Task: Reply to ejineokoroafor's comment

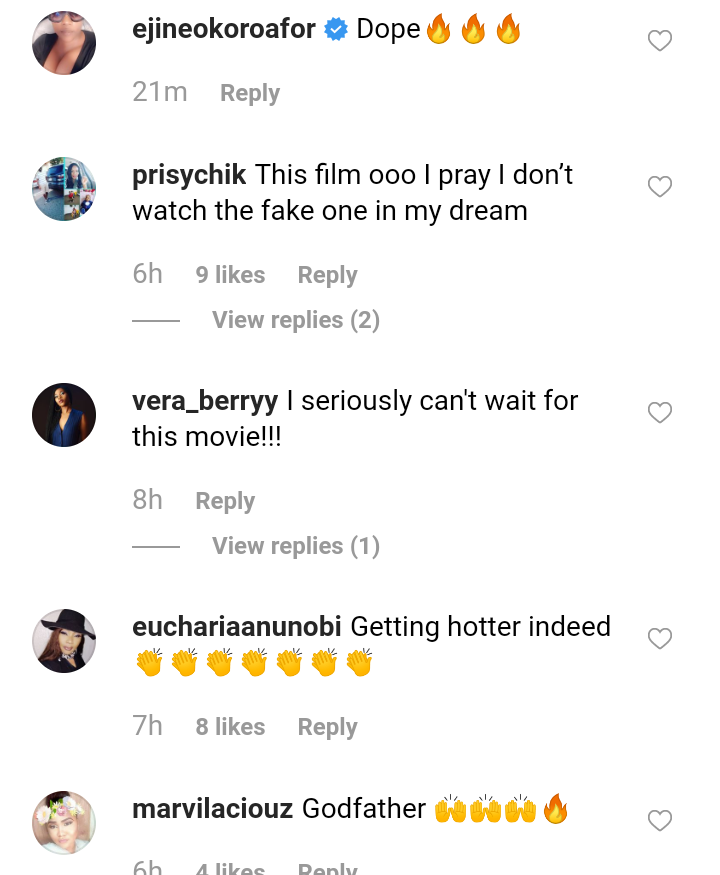Action: [x=250, y=93]
